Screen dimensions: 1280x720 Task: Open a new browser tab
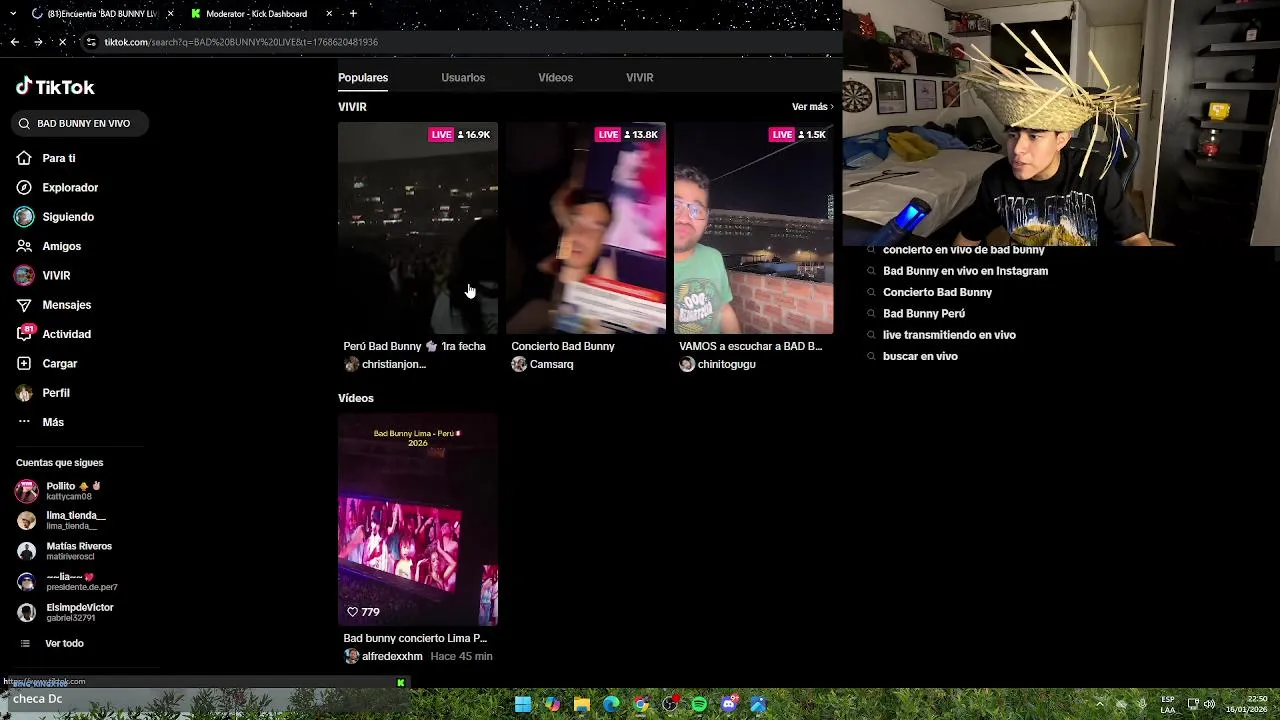pos(353,13)
